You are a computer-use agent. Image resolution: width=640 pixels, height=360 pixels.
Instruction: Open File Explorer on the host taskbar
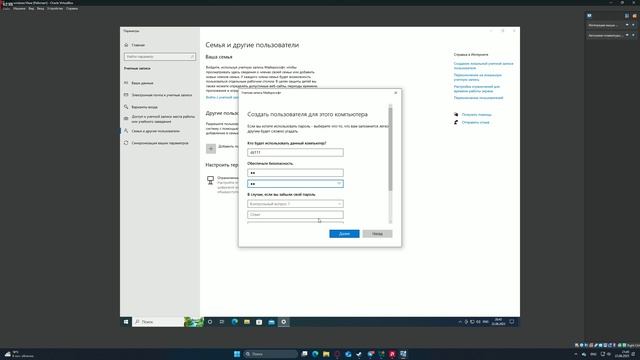pos(326,354)
